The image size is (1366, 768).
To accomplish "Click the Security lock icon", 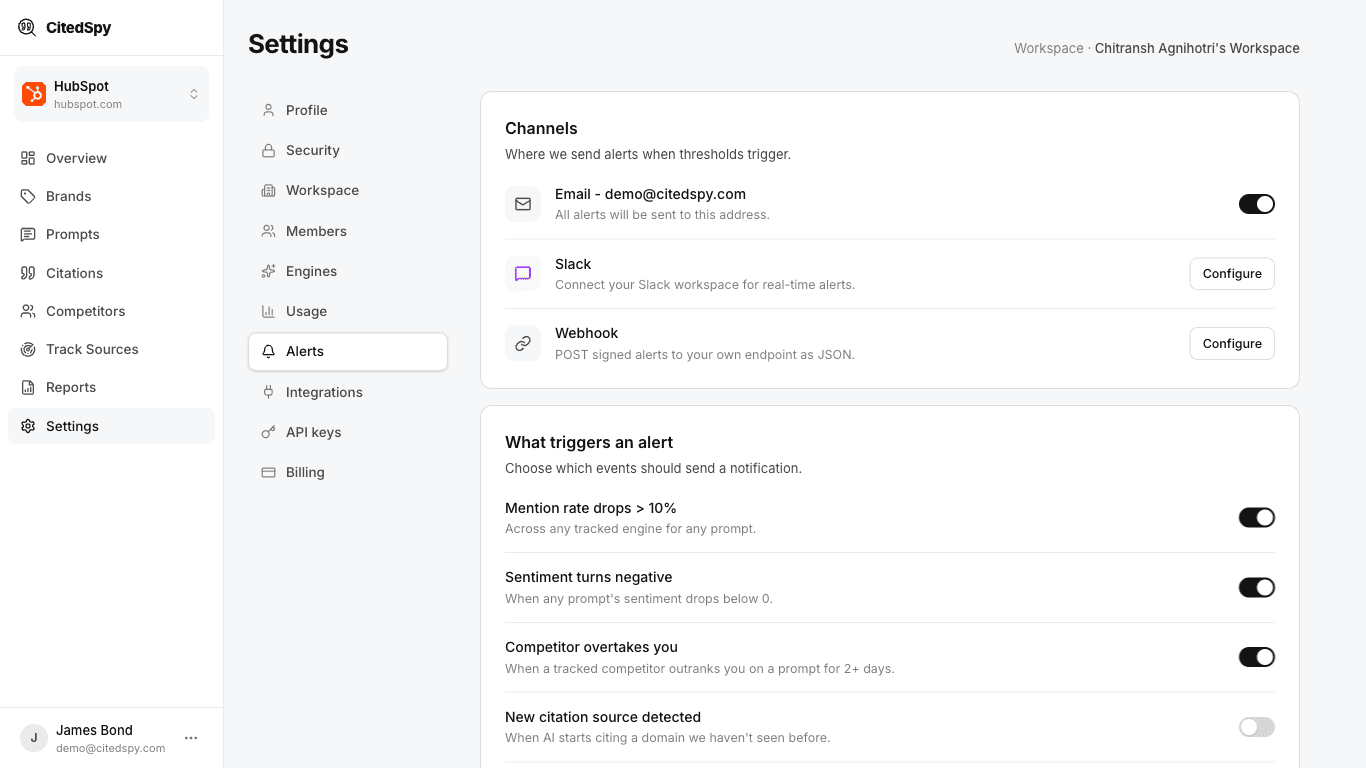I will pyautogui.click(x=268, y=150).
